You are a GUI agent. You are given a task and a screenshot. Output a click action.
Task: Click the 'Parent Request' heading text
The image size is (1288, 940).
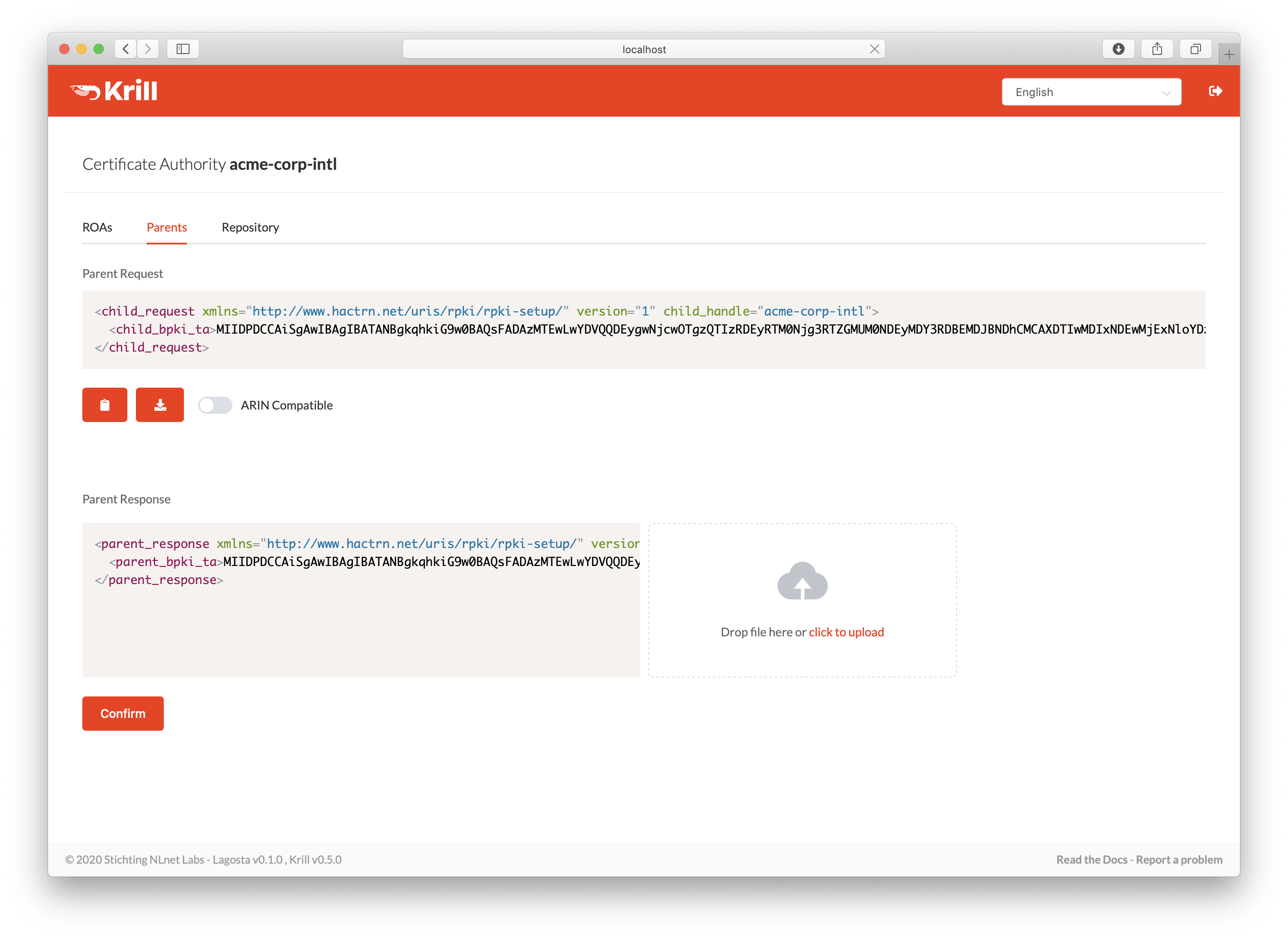click(x=122, y=274)
